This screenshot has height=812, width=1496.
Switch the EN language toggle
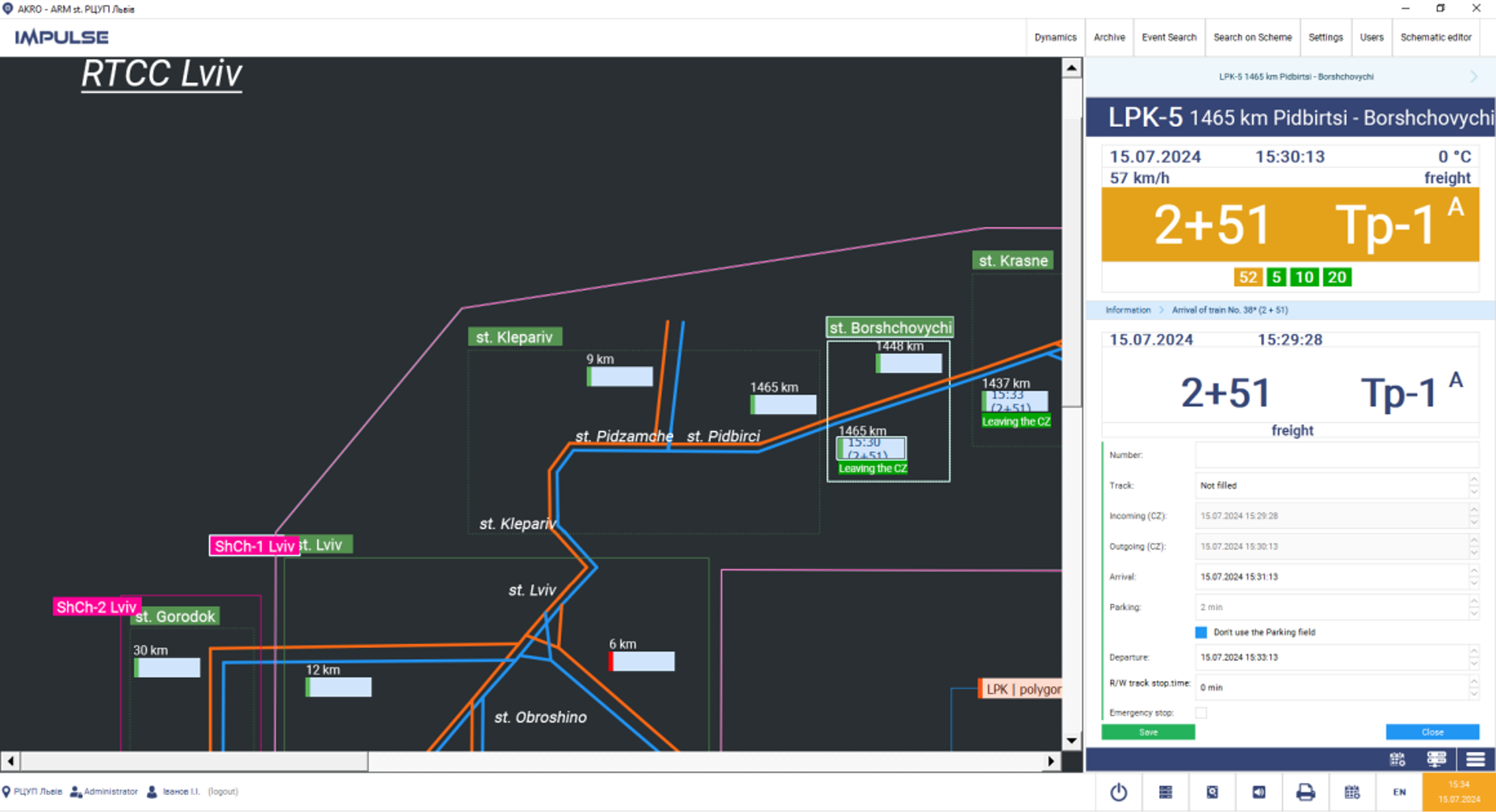point(1399,792)
